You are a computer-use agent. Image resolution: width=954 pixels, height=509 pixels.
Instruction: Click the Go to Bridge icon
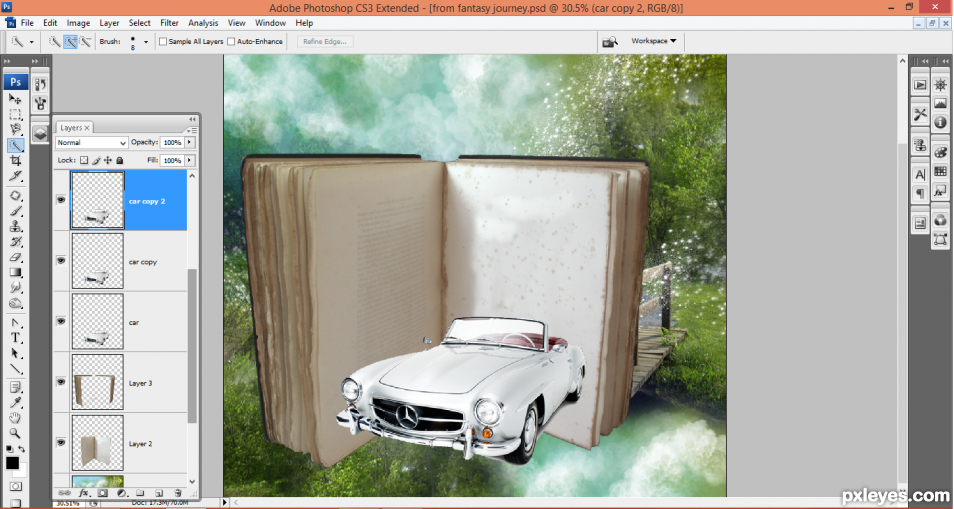610,41
